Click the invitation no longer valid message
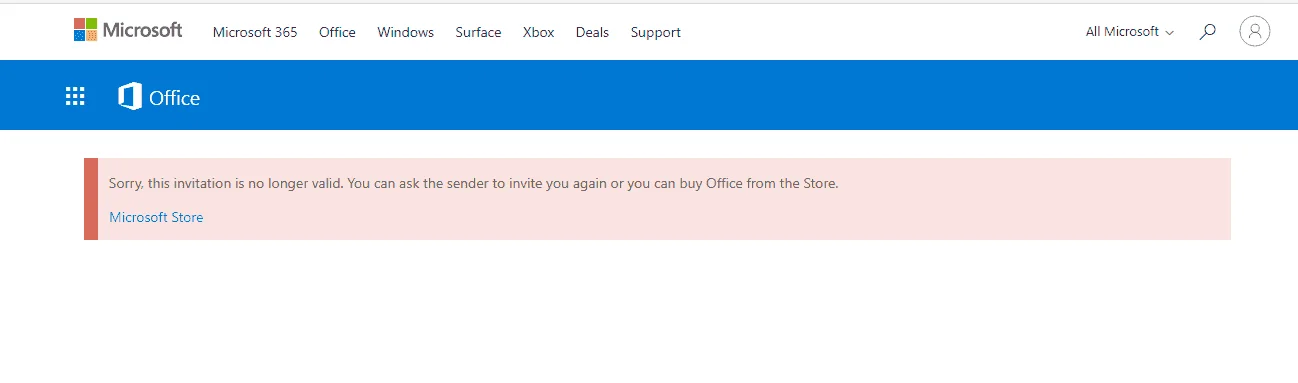This screenshot has height=383, width=1298. (x=473, y=184)
